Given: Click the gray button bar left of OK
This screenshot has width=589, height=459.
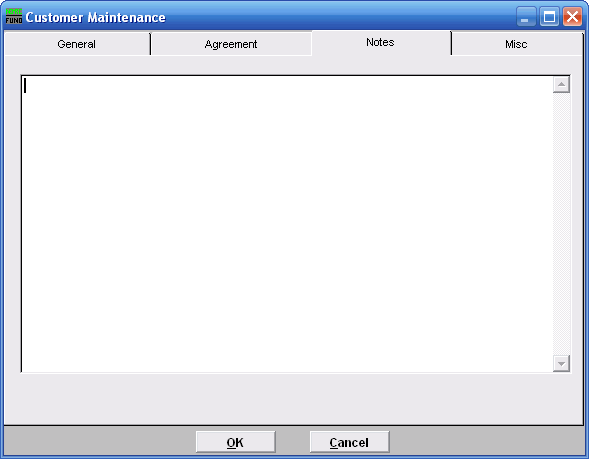Looking at the screenshot, I should [100, 442].
